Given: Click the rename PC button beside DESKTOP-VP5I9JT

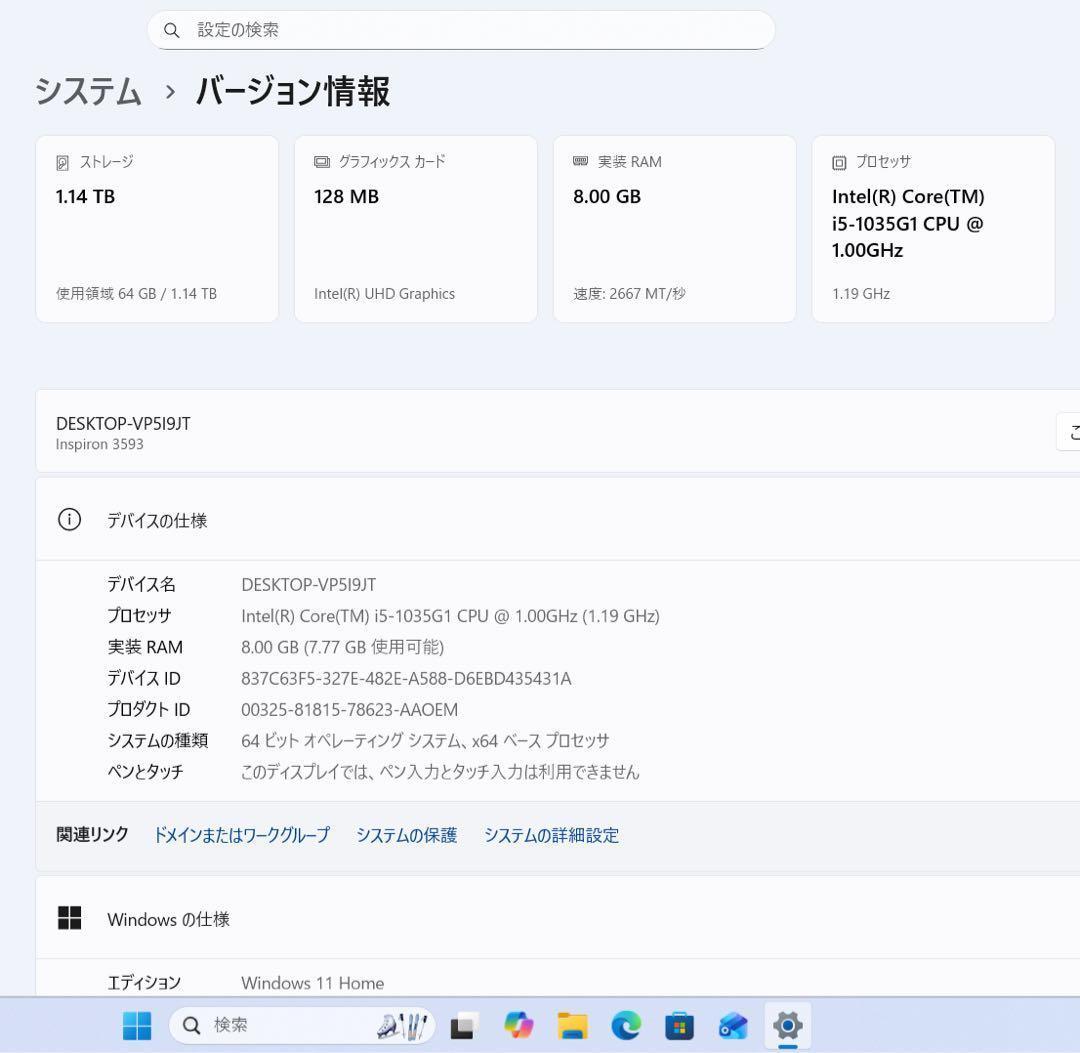Looking at the screenshot, I should pyautogui.click(x=1068, y=432).
